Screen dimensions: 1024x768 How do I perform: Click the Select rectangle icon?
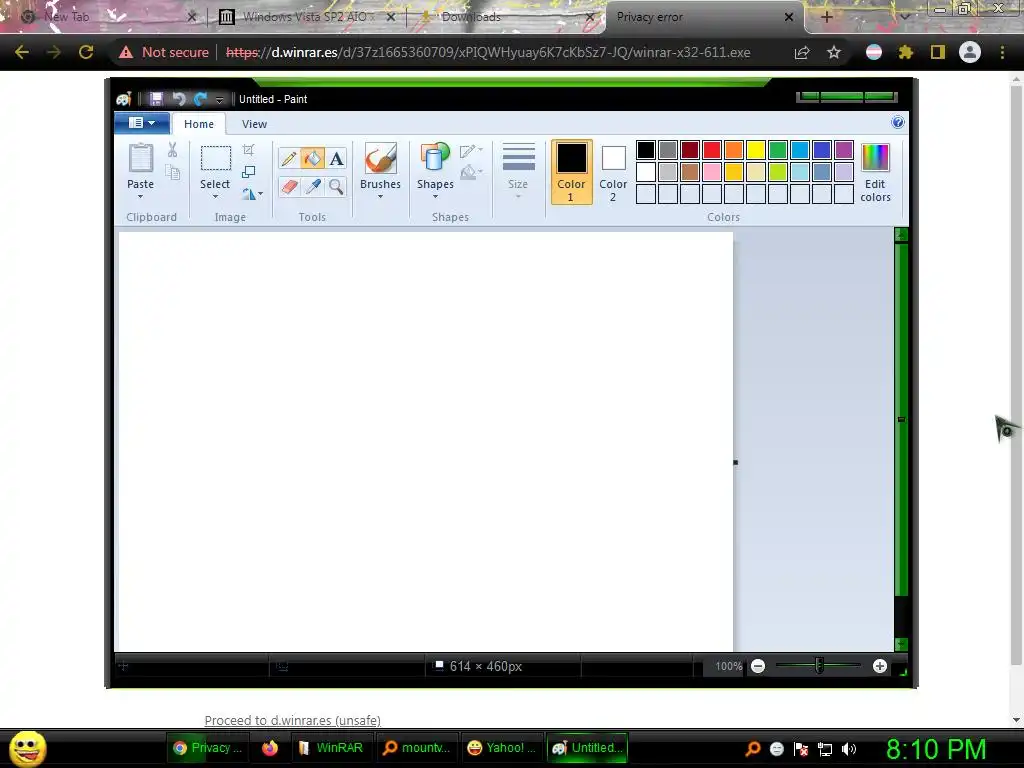click(215, 159)
